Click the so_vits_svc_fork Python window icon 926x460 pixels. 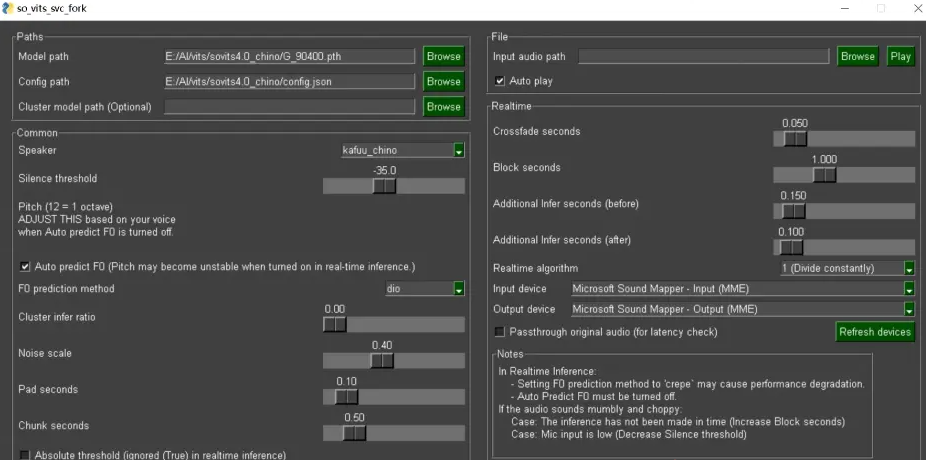coord(8,8)
